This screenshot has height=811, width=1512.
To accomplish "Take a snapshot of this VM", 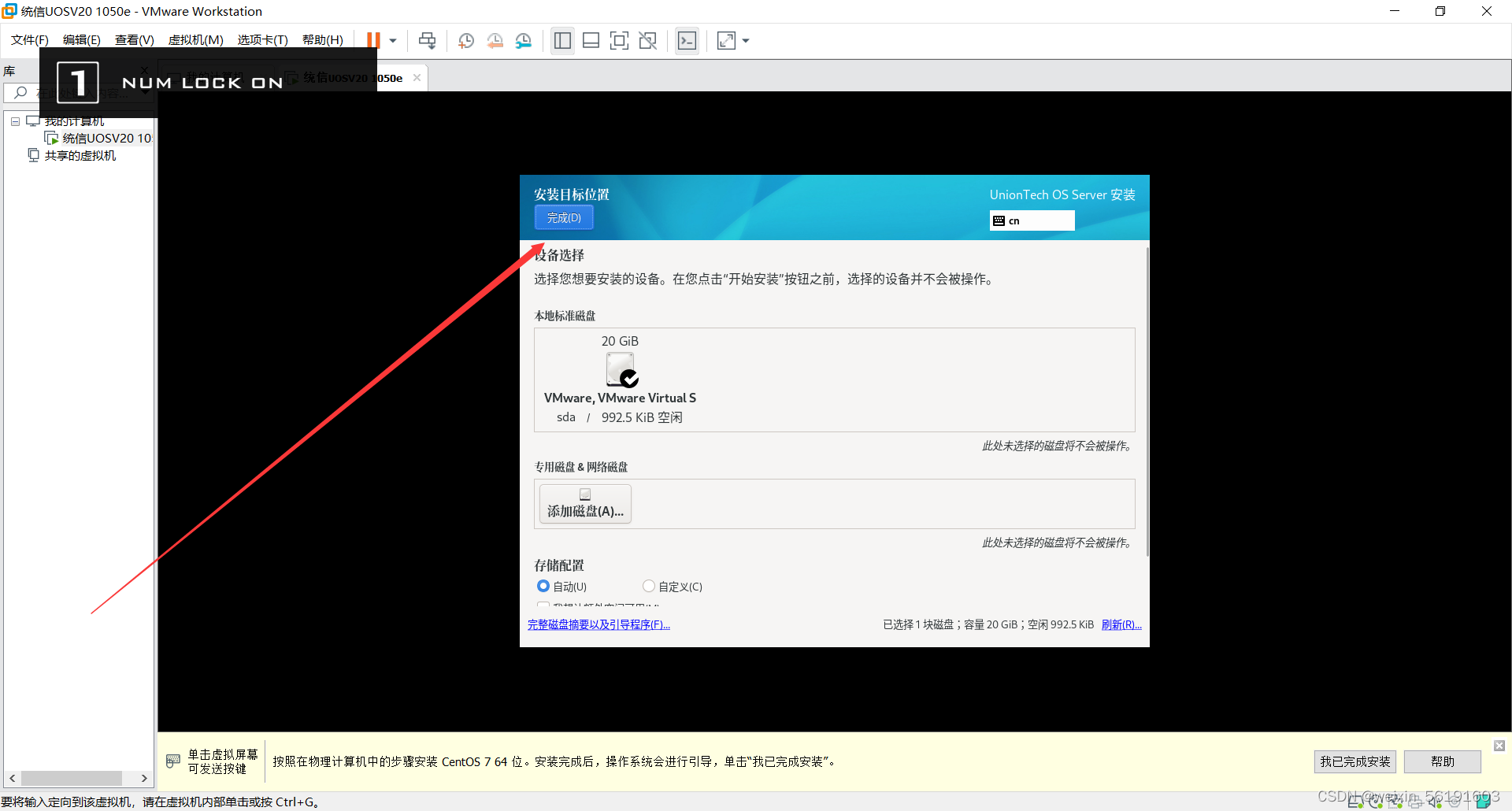I will point(466,40).
